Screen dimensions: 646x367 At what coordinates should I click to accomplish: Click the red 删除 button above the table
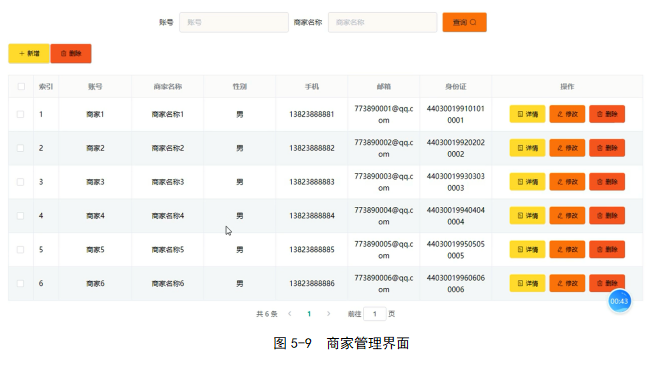coord(71,54)
